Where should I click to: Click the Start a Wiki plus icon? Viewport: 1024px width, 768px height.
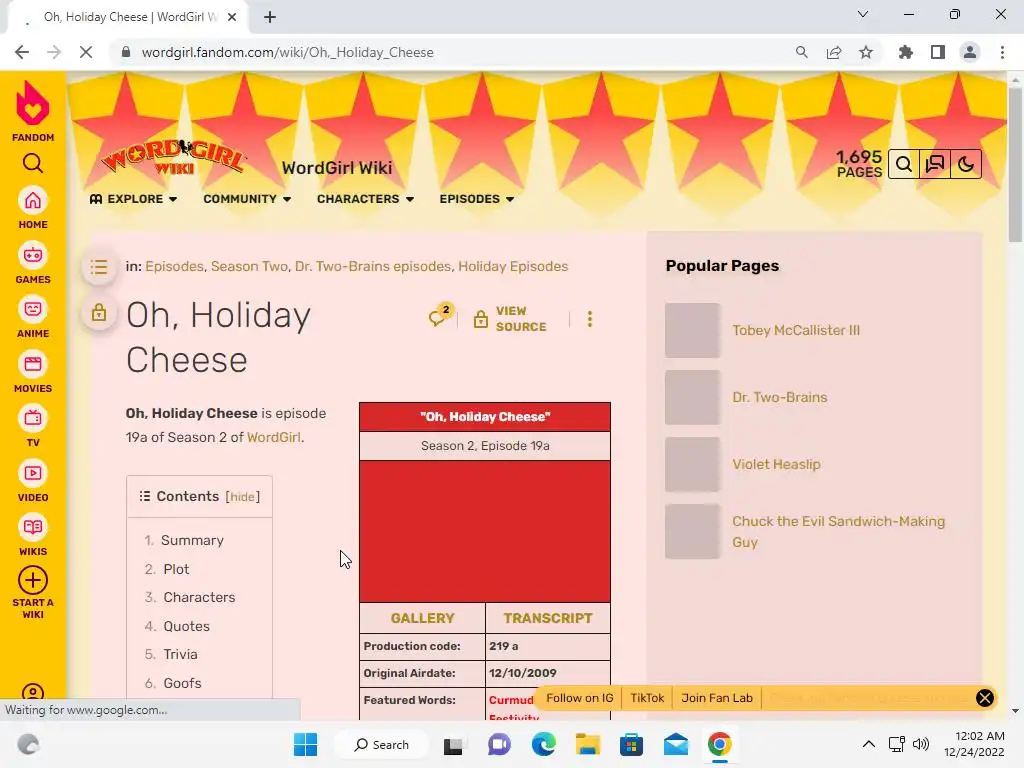tap(33, 580)
